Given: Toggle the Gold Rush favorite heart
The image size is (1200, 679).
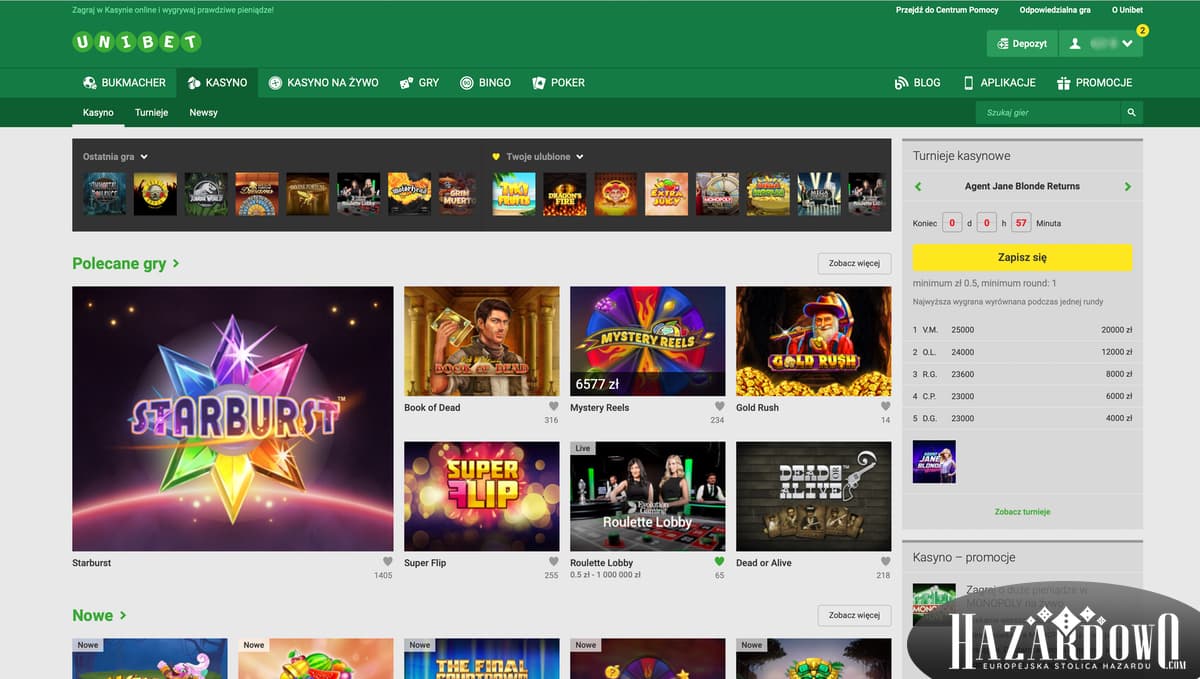Looking at the screenshot, I should (x=885, y=407).
